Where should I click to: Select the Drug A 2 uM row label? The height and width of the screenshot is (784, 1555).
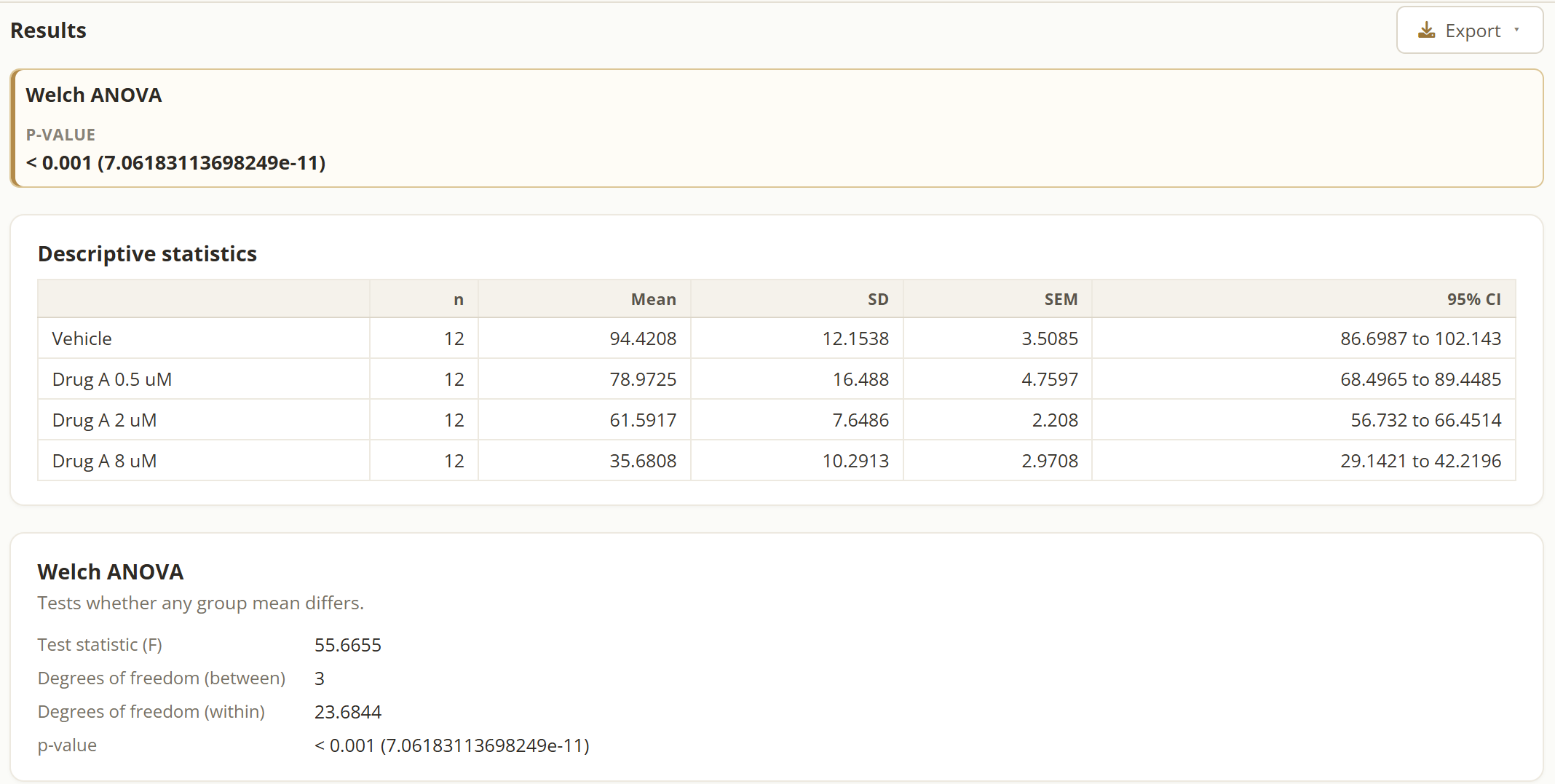pyautogui.click(x=105, y=420)
